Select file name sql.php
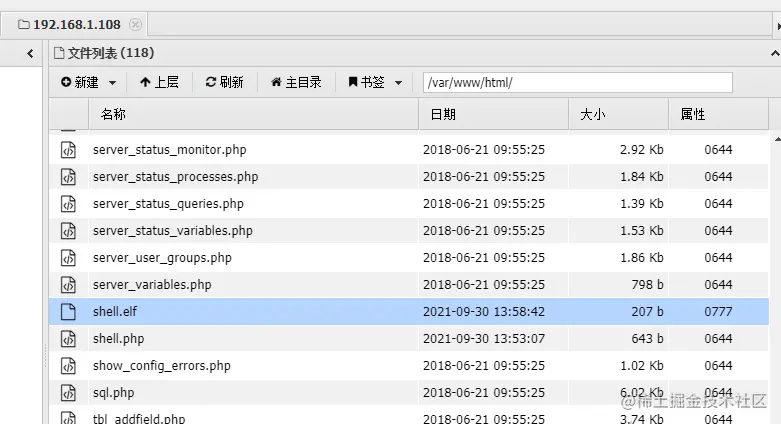781x424 pixels. click(x=113, y=393)
